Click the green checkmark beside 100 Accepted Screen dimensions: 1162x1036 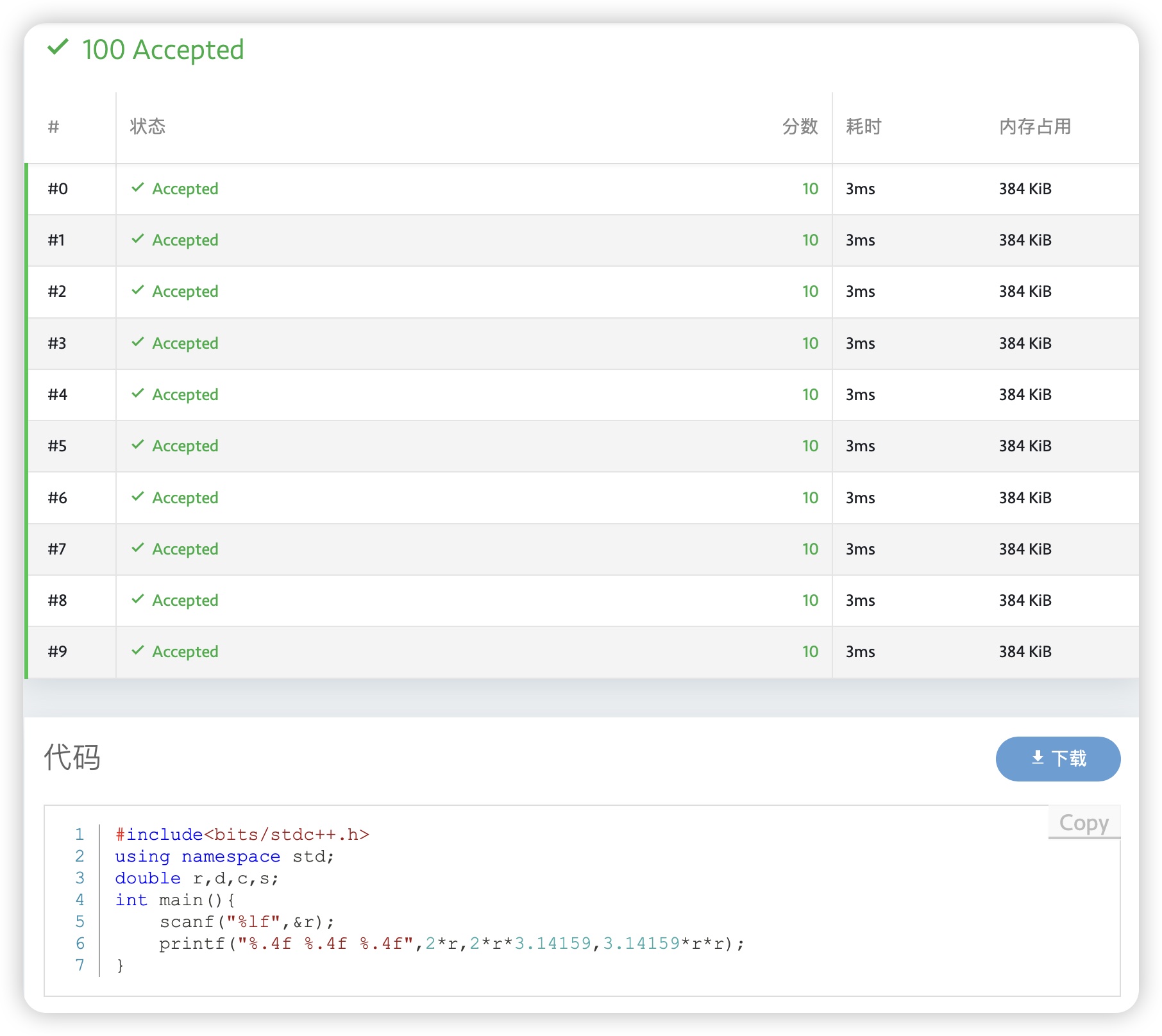(58, 47)
